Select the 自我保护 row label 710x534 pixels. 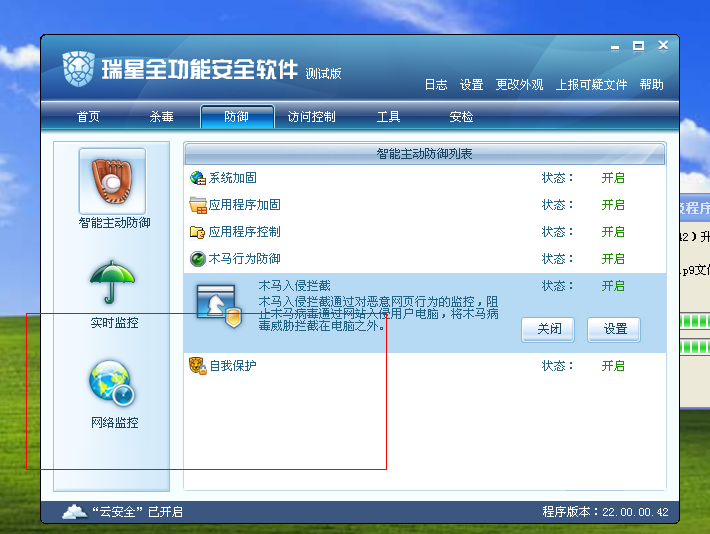pyautogui.click(x=233, y=366)
